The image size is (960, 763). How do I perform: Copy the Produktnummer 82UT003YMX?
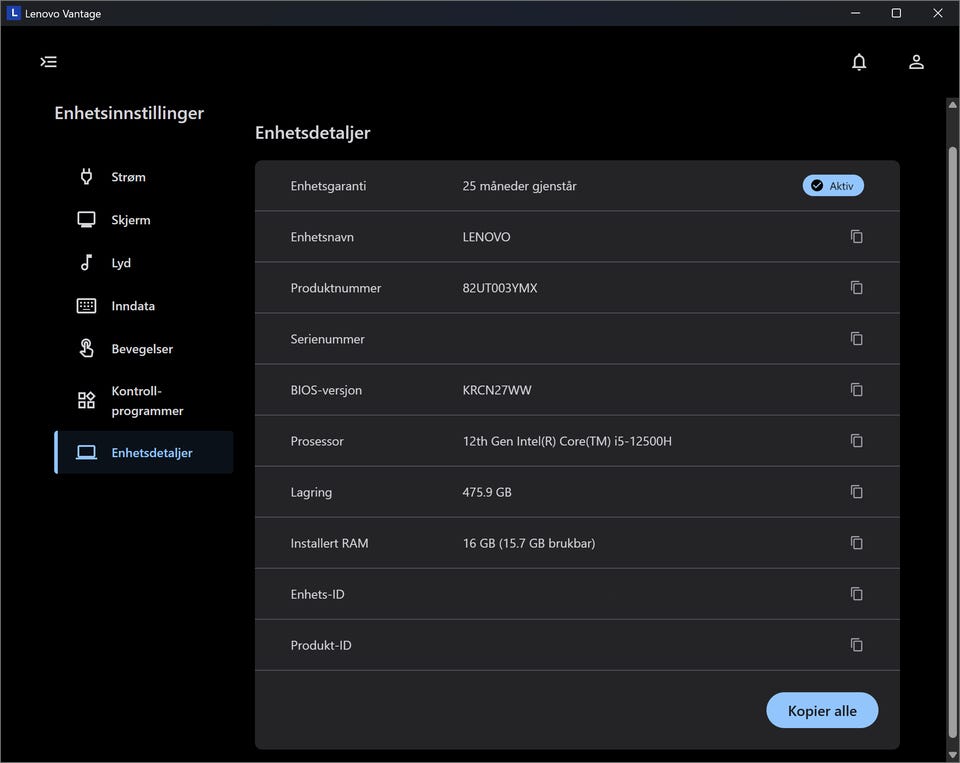coord(856,288)
